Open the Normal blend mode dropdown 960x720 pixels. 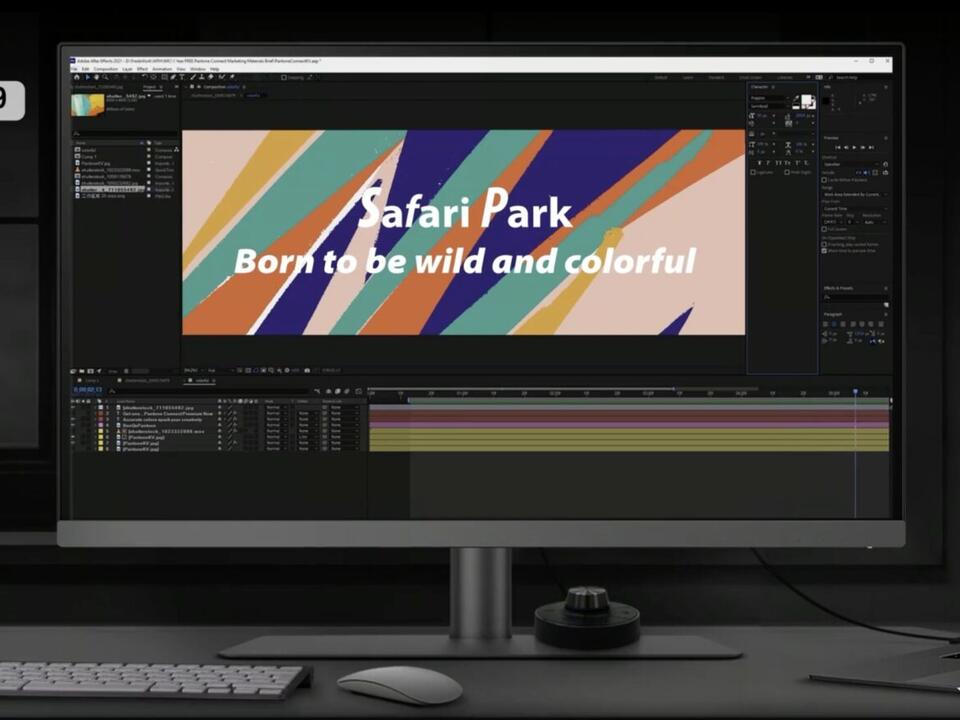point(275,408)
